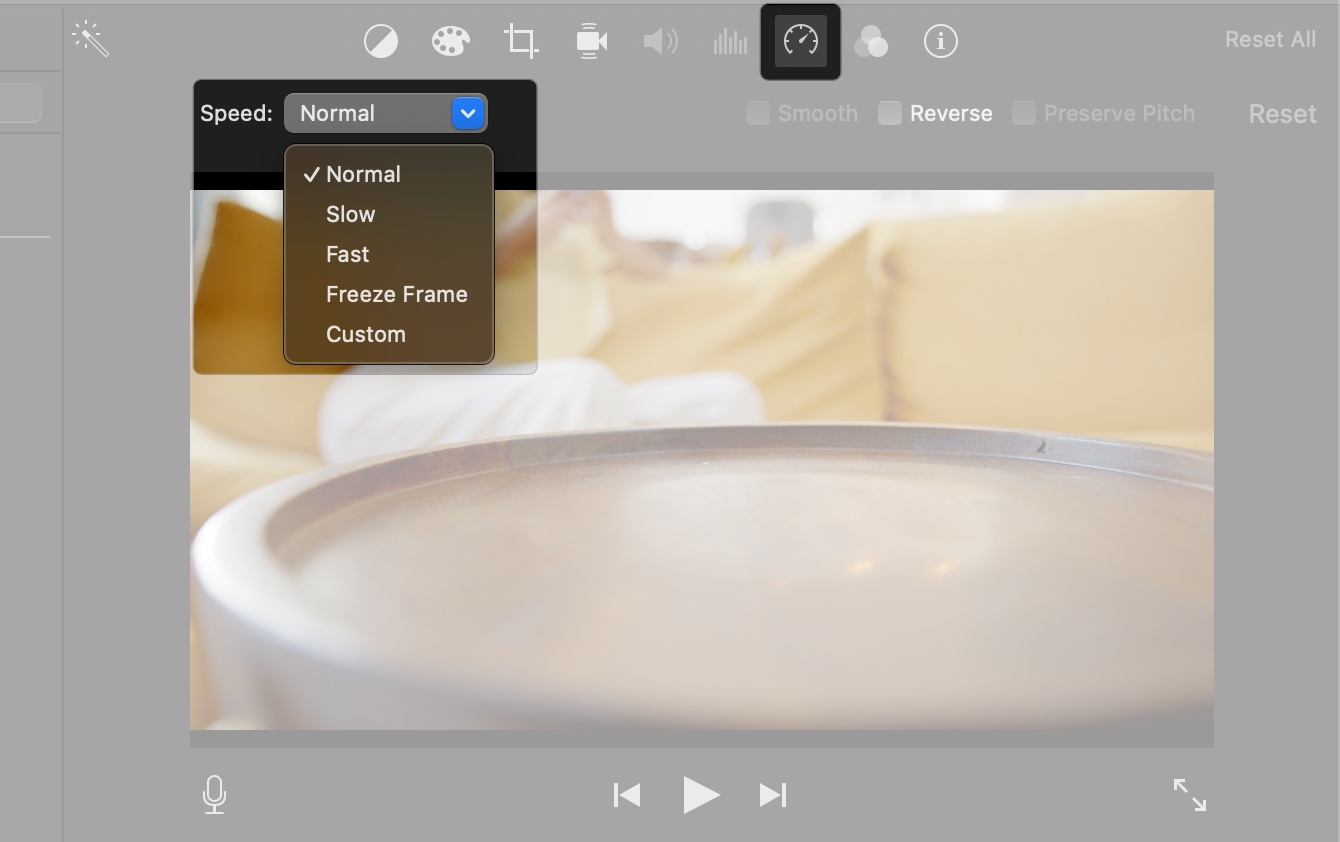Open the Color Correction controls
The height and width of the screenshot is (842, 1340).
(x=450, y=41)
